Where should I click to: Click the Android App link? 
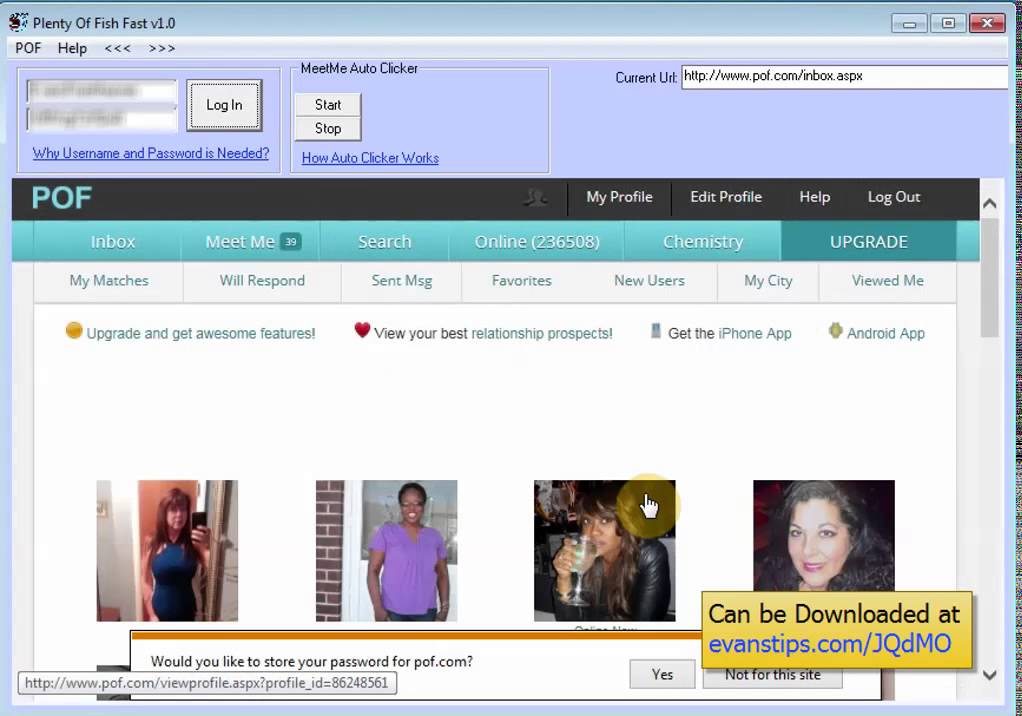click(886, 334)
